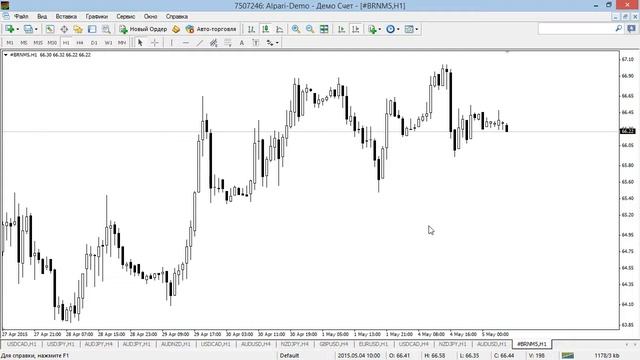Open the Файл menu
The width and height of the screenshot is (640, 360).
(21, 16)
